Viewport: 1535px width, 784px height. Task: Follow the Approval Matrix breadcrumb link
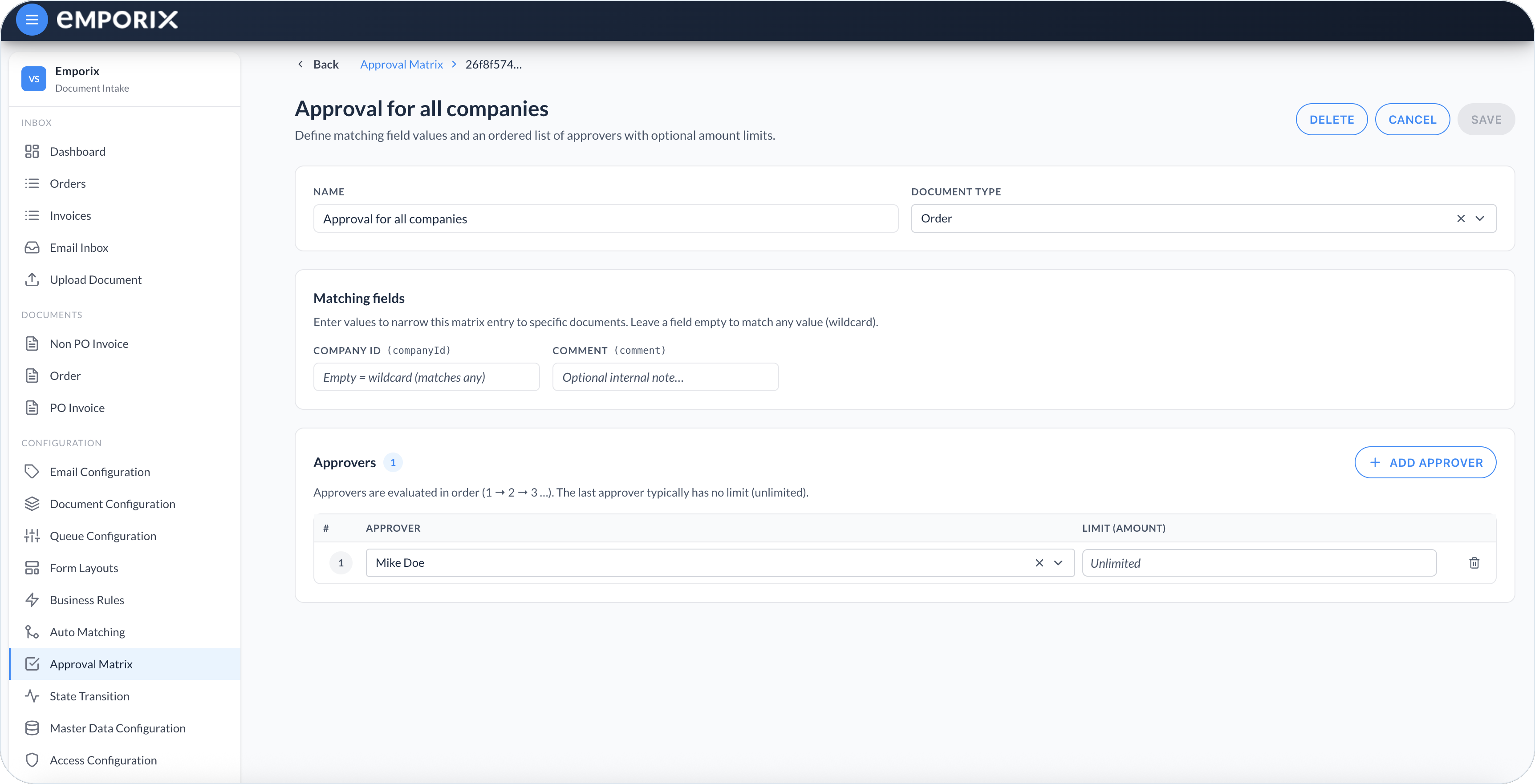tap(401, 65)
